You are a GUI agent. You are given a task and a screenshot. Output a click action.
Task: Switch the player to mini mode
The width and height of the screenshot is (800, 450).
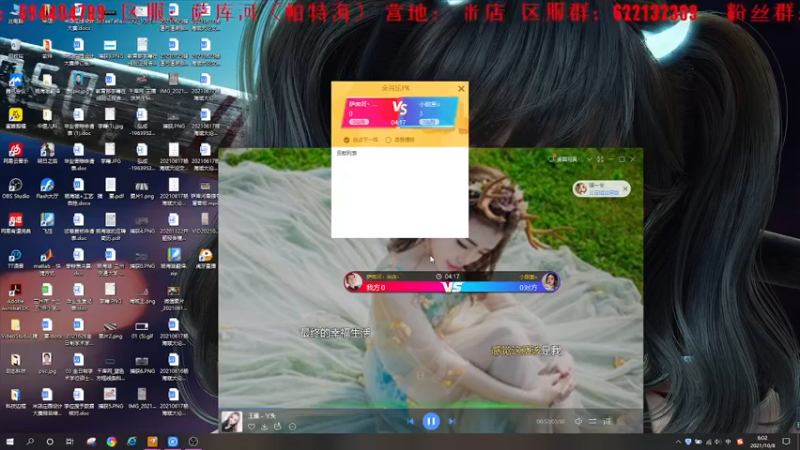[601, 159]
